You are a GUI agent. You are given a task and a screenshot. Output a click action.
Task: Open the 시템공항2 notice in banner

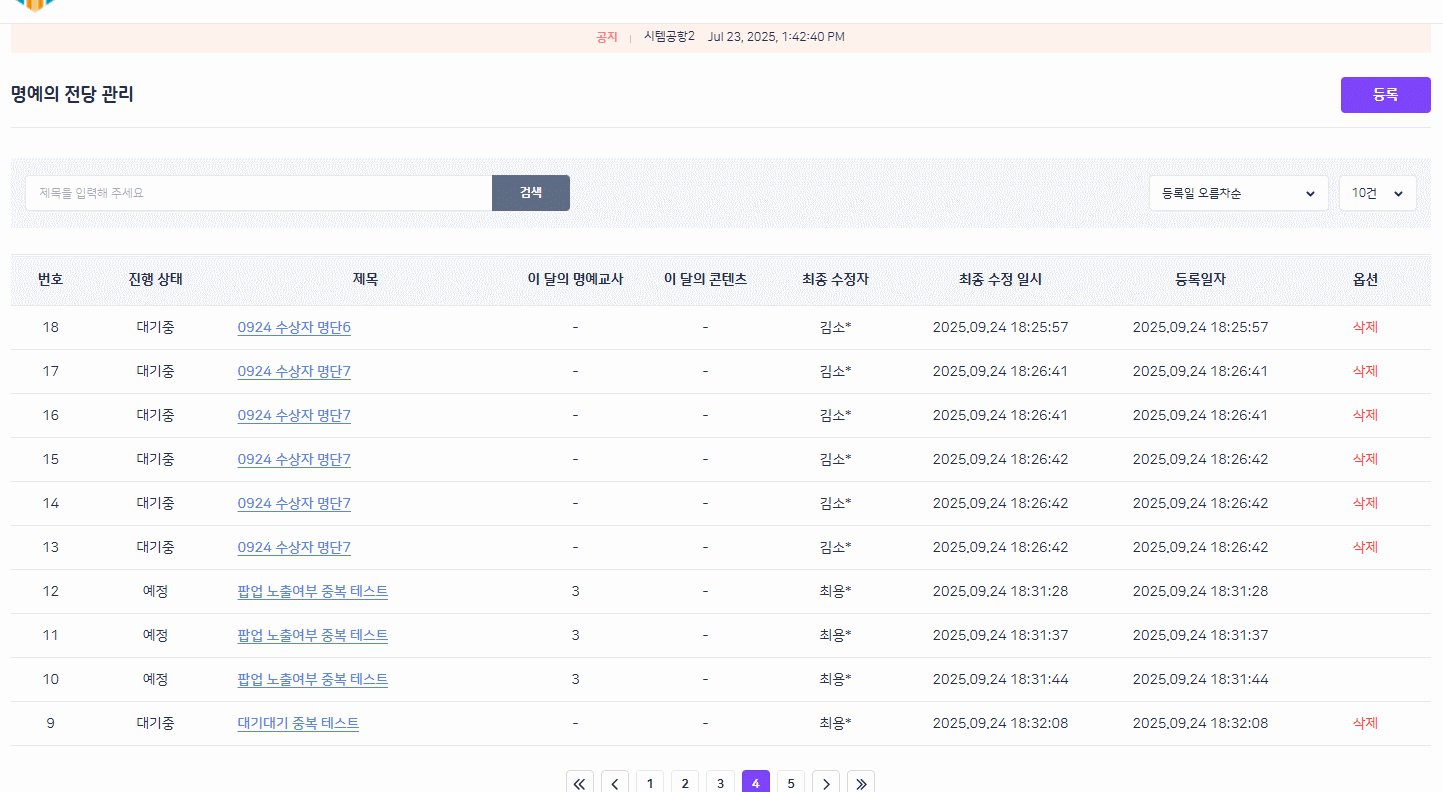pyautogui.click(x=669, y=37)
